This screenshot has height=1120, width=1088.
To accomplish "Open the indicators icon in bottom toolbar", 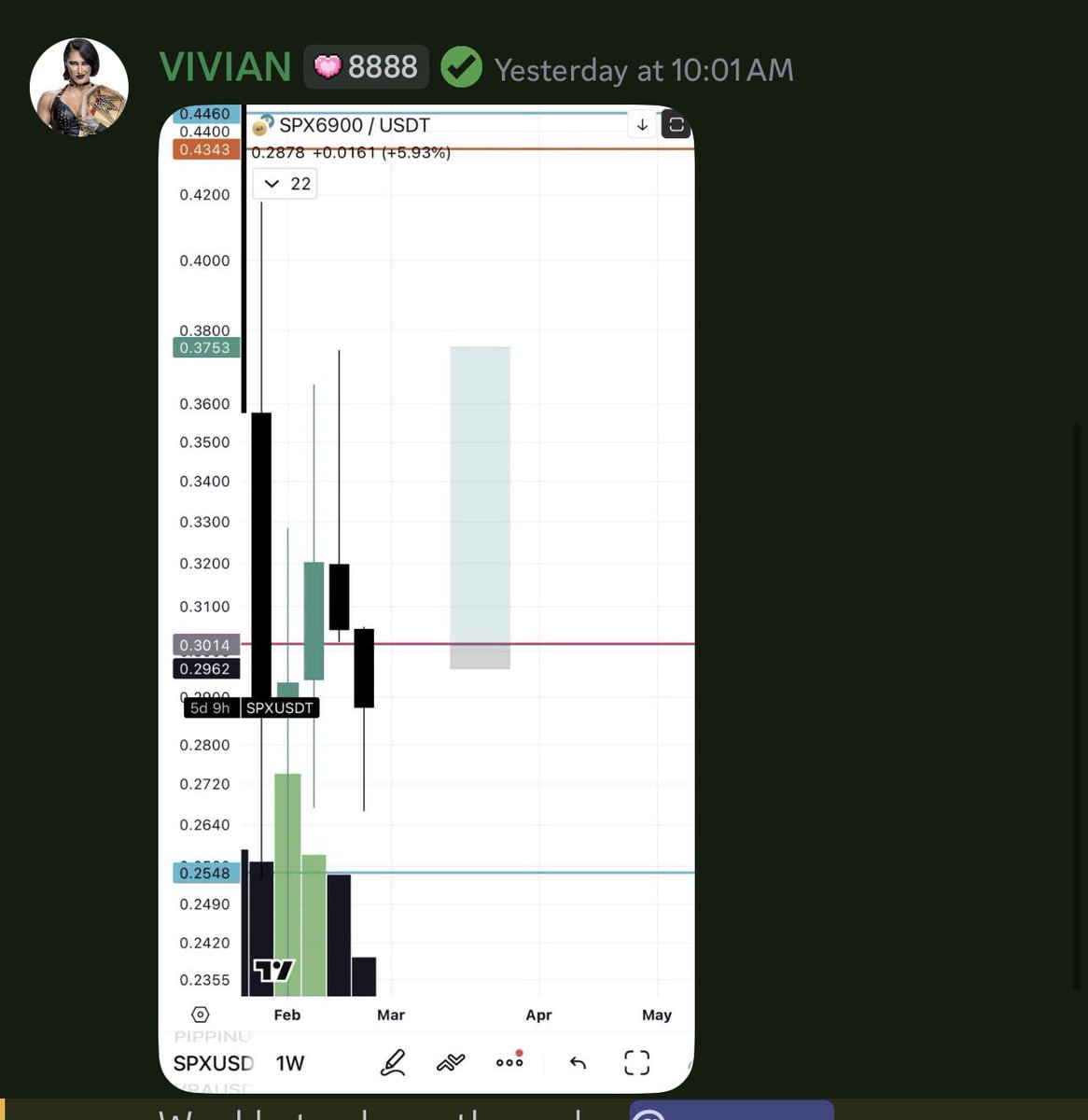I will (x=451, y=1062).
